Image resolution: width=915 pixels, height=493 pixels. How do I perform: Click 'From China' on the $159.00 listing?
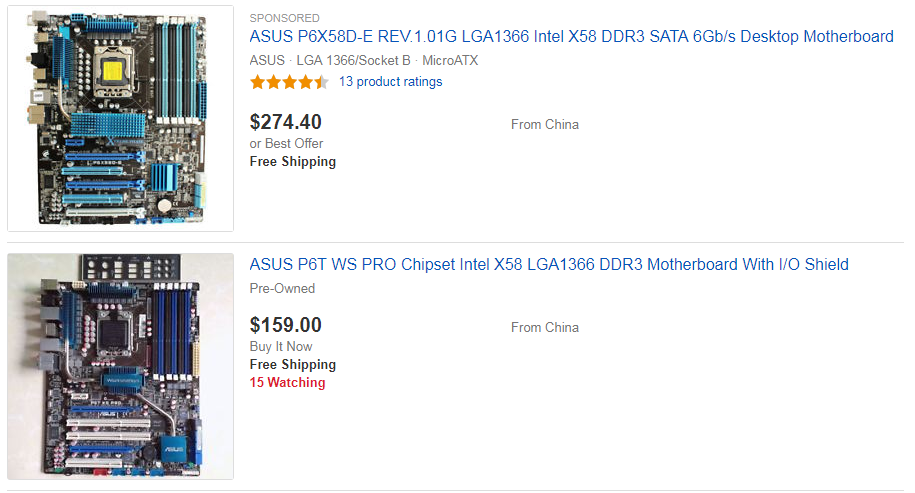click(544, 328)
